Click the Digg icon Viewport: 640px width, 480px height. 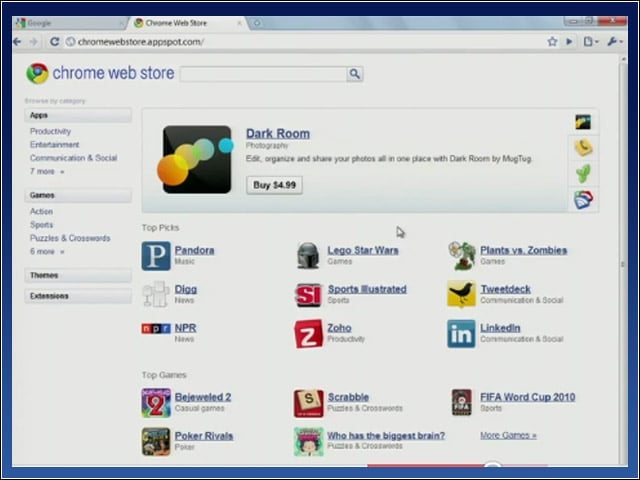[x=156, y=294]
